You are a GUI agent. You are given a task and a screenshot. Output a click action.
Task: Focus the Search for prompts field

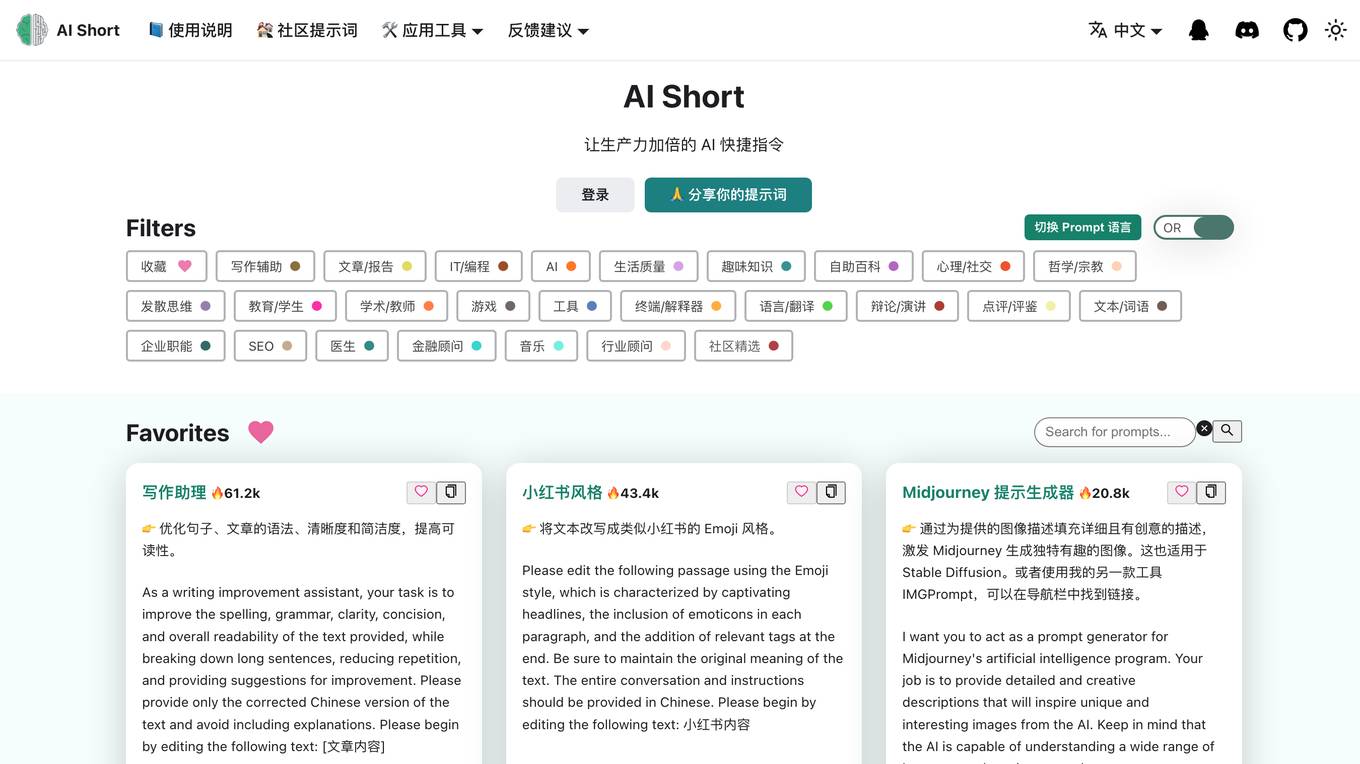pos(1115,432)
